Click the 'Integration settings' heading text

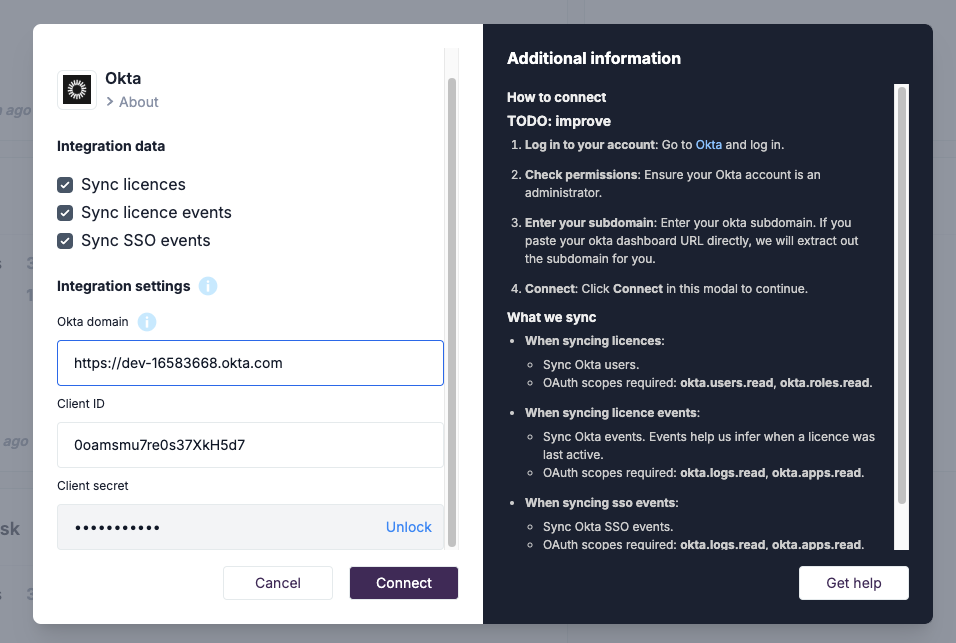pyautogui.click(x=124, y=286)
